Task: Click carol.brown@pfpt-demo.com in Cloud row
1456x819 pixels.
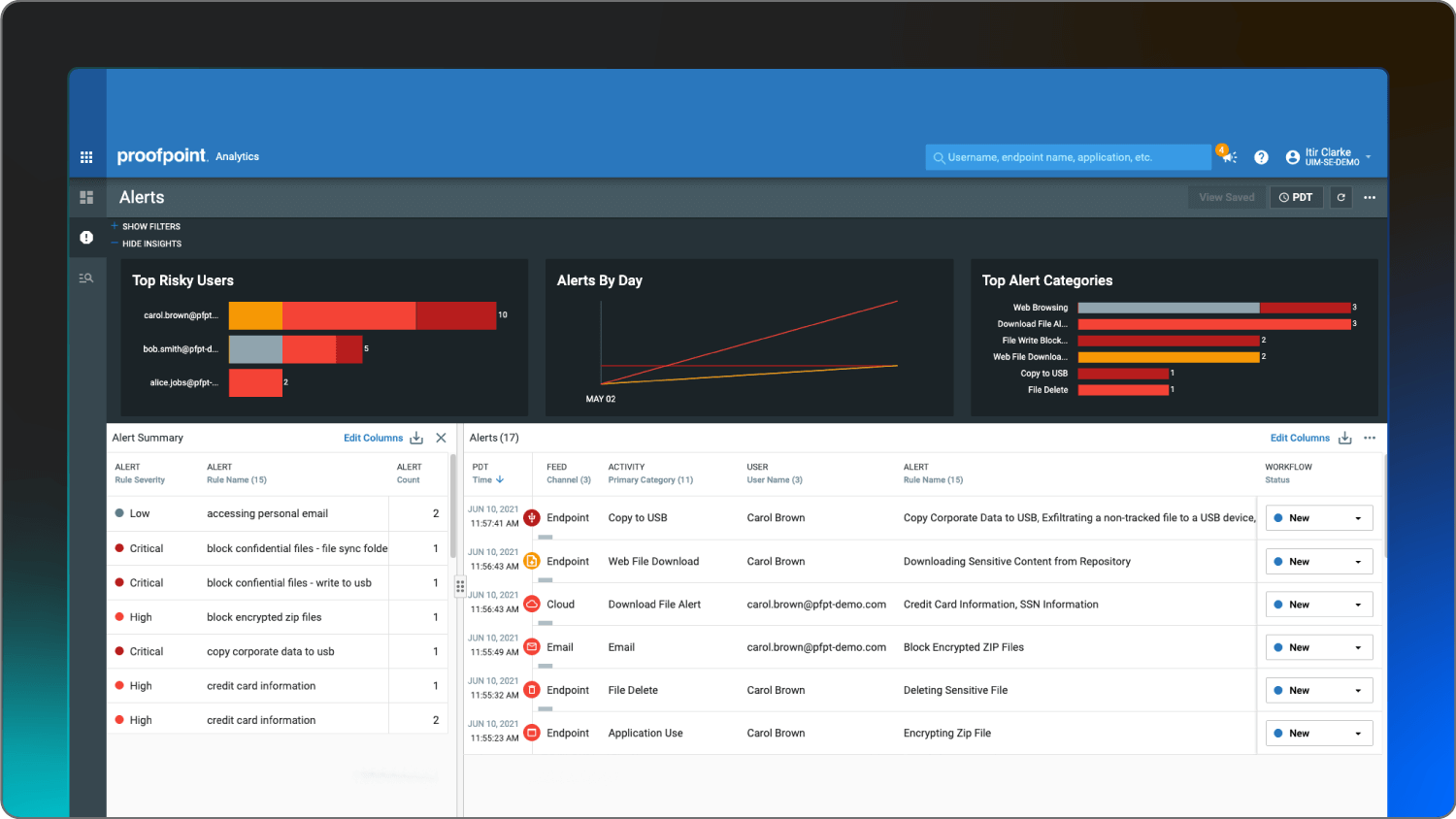Action: click(816, 605)
